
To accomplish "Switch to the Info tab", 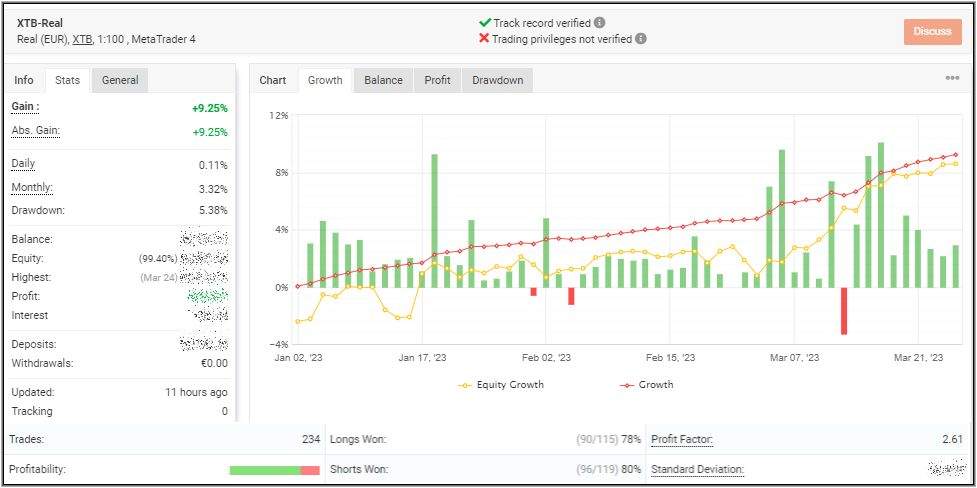I will [24, 80].
